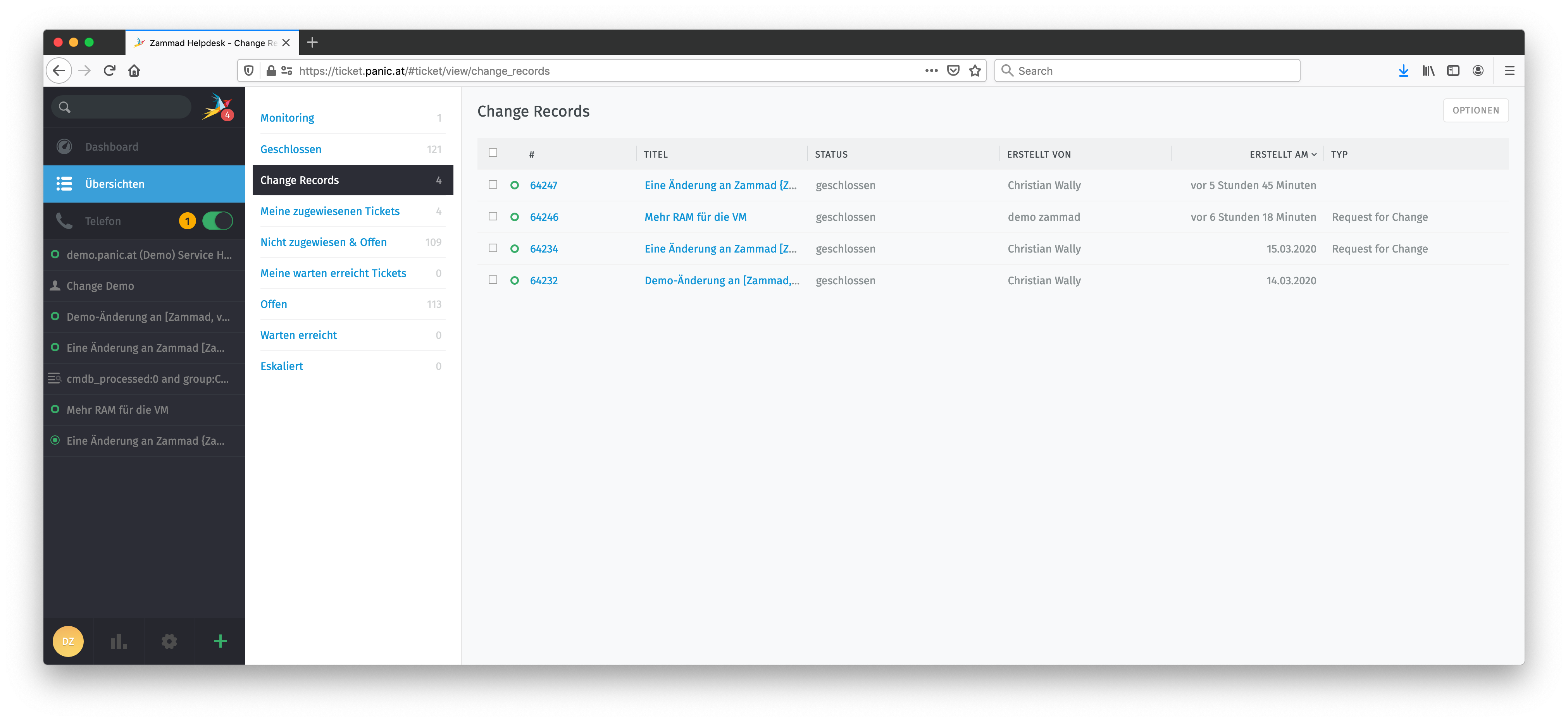
Task: Open admin settings gear icon
Action: click(169, 641)
